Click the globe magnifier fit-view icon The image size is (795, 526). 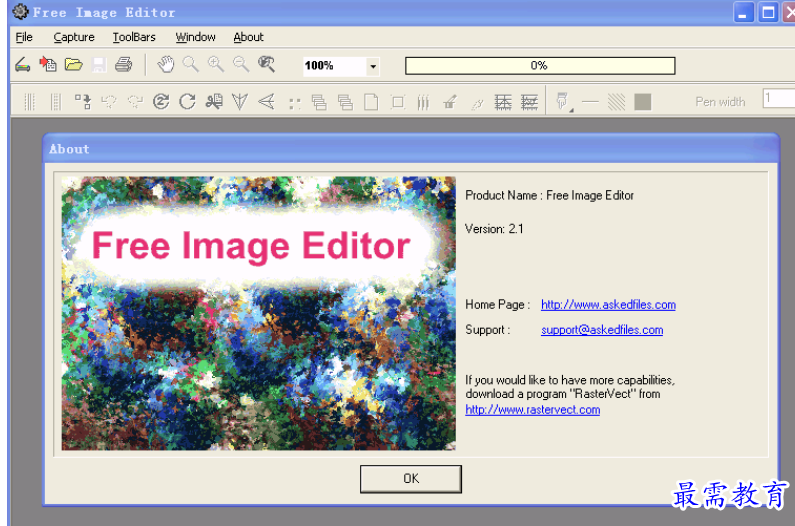[x=266, y=64]
